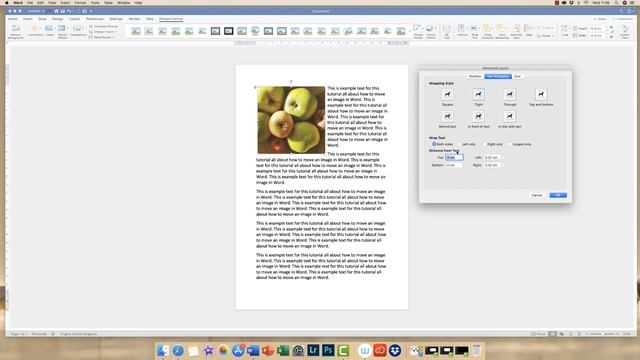This screenshot has height=360, width=640.
Task: Click the Crop icon in ribbon
Action: click(565, 31)
